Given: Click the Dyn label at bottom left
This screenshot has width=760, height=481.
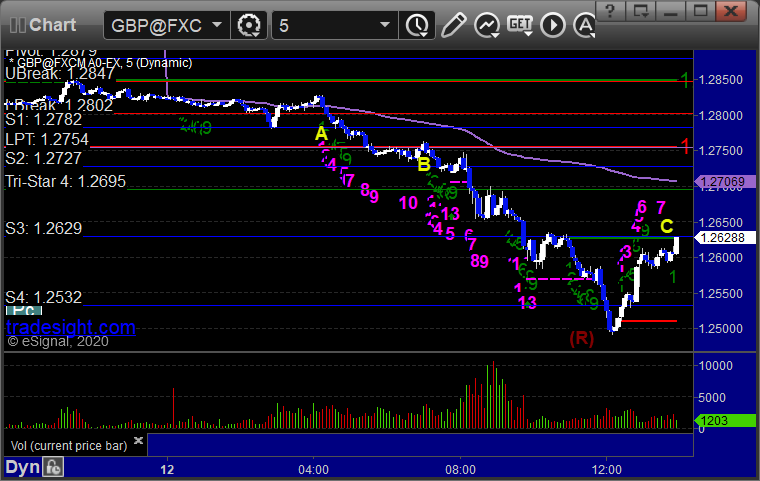Looking at the screenshot, I should [x=22, y=467].
